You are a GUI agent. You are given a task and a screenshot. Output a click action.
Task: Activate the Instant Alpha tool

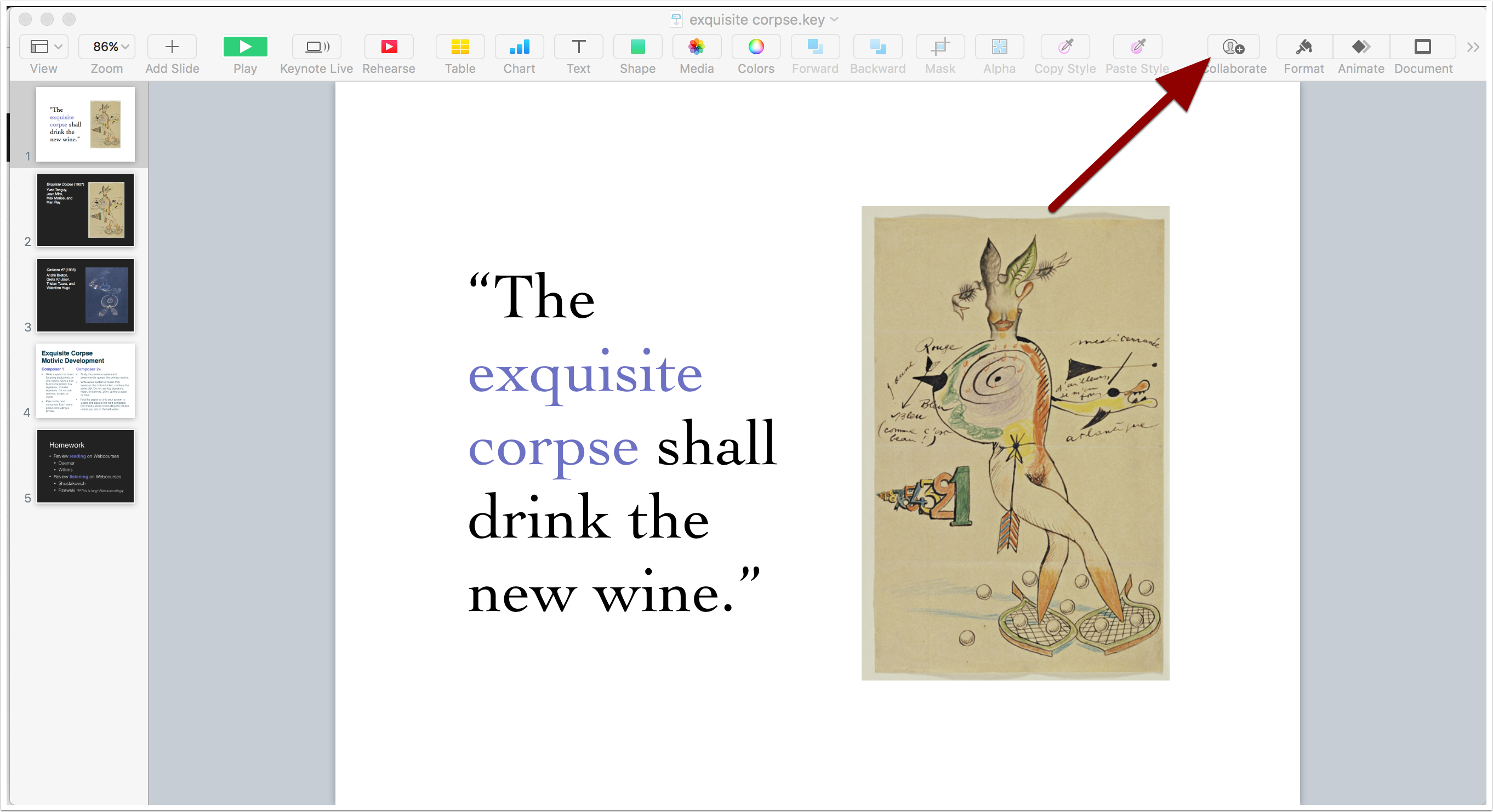pyautogui.click(x=999, y=47)
